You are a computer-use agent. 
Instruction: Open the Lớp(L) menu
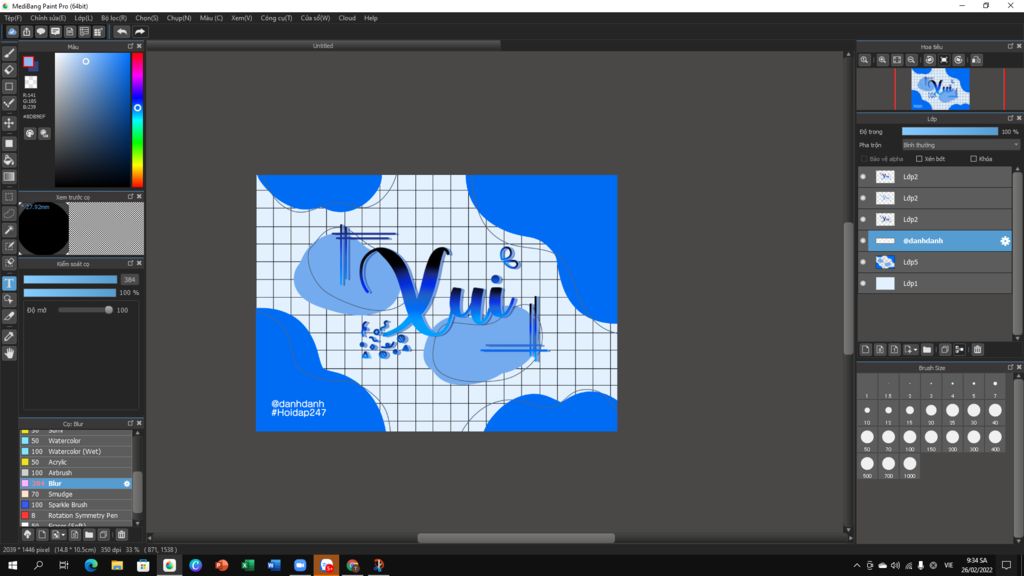point(83,18)
